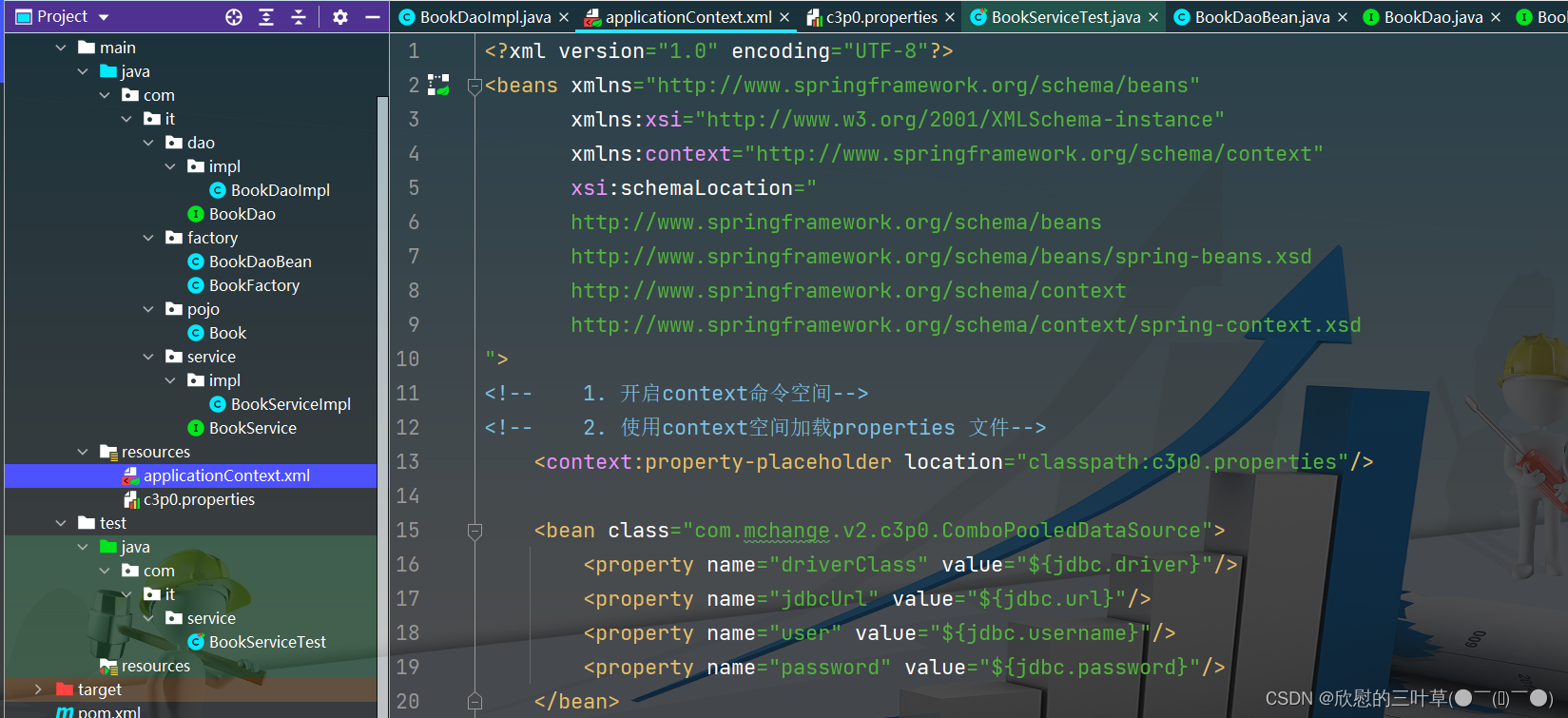Screen dimensions: 1568x718
Task: Close the c3p0.properties tab
Action: [x=950, y=17]
